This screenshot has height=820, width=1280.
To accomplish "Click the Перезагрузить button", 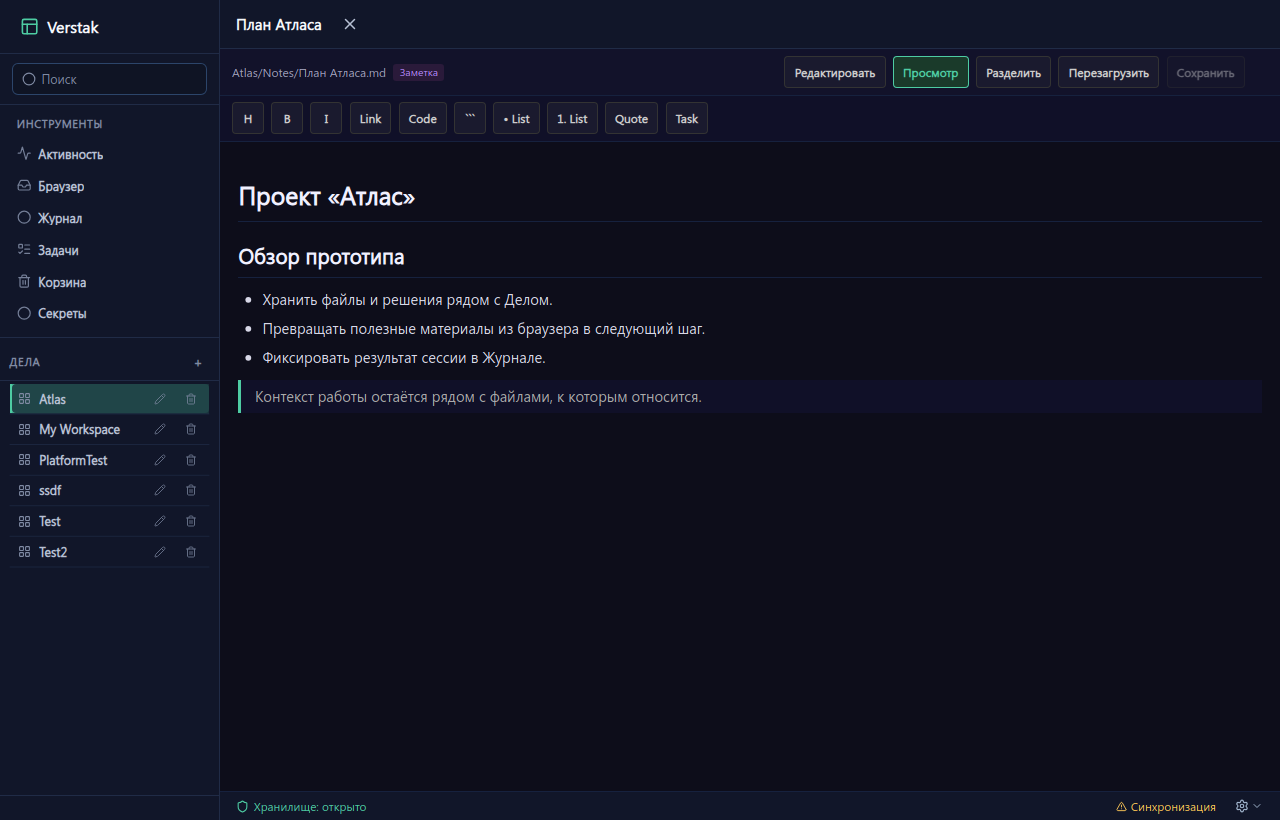I will [x=1108, y=72].
